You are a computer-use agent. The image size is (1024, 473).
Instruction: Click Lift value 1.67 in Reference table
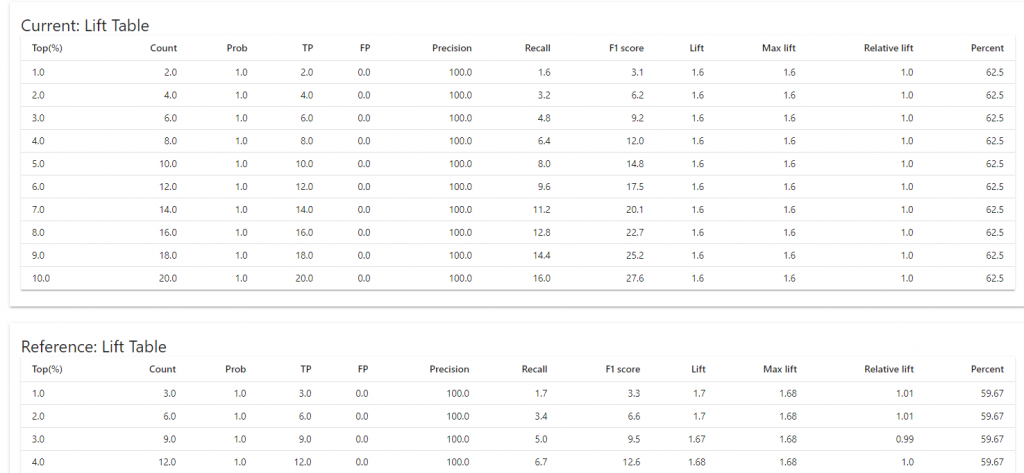[x=695, y=439]
